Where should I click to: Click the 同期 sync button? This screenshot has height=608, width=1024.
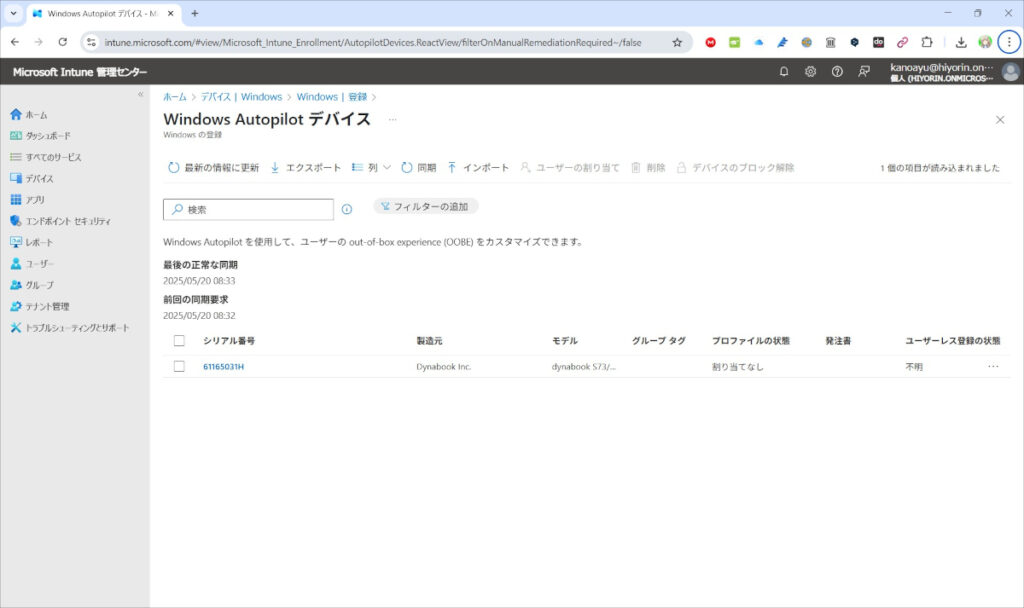[419, 168]
